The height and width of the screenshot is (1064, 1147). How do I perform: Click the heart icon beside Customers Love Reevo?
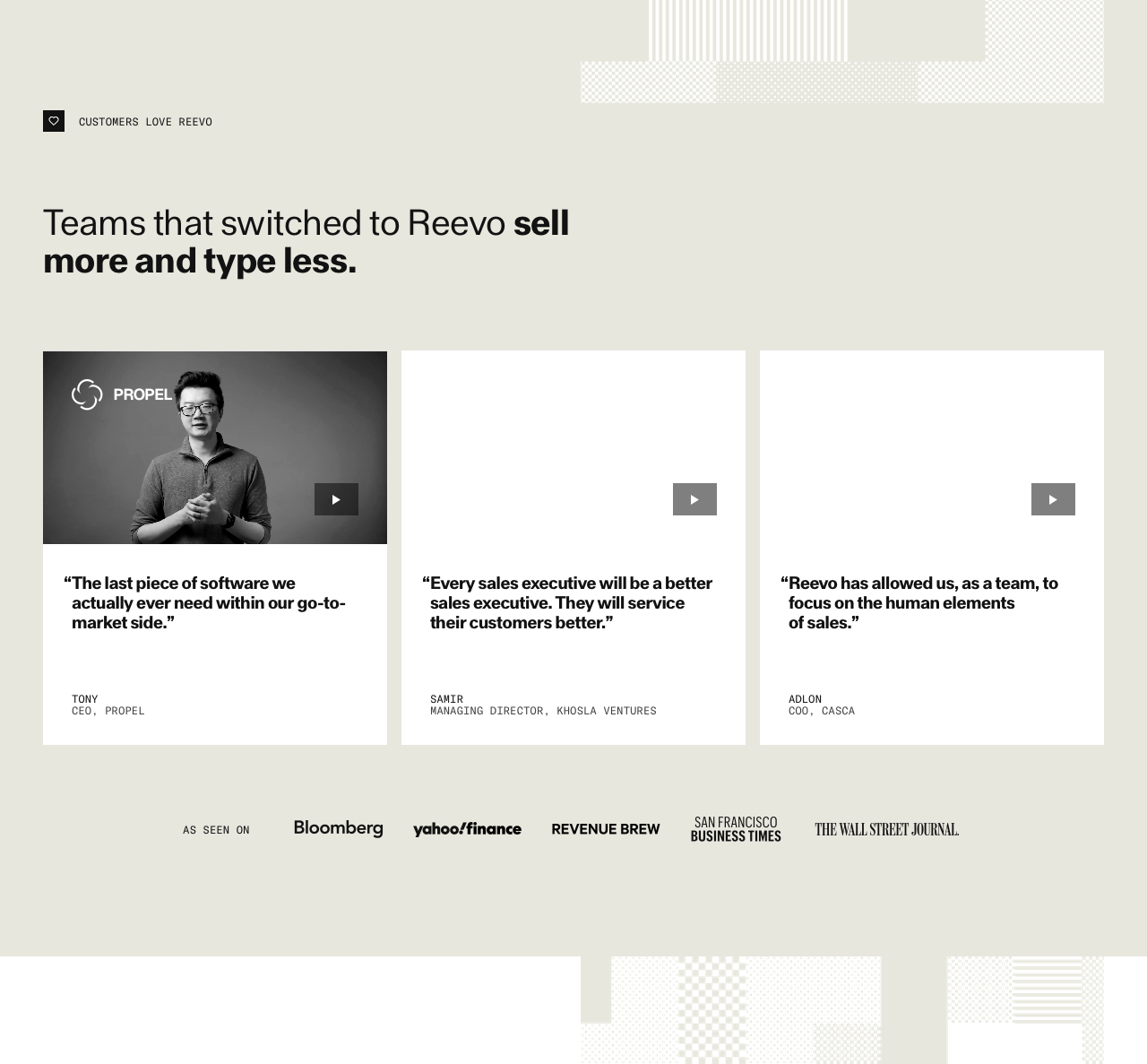pos(54,121)
